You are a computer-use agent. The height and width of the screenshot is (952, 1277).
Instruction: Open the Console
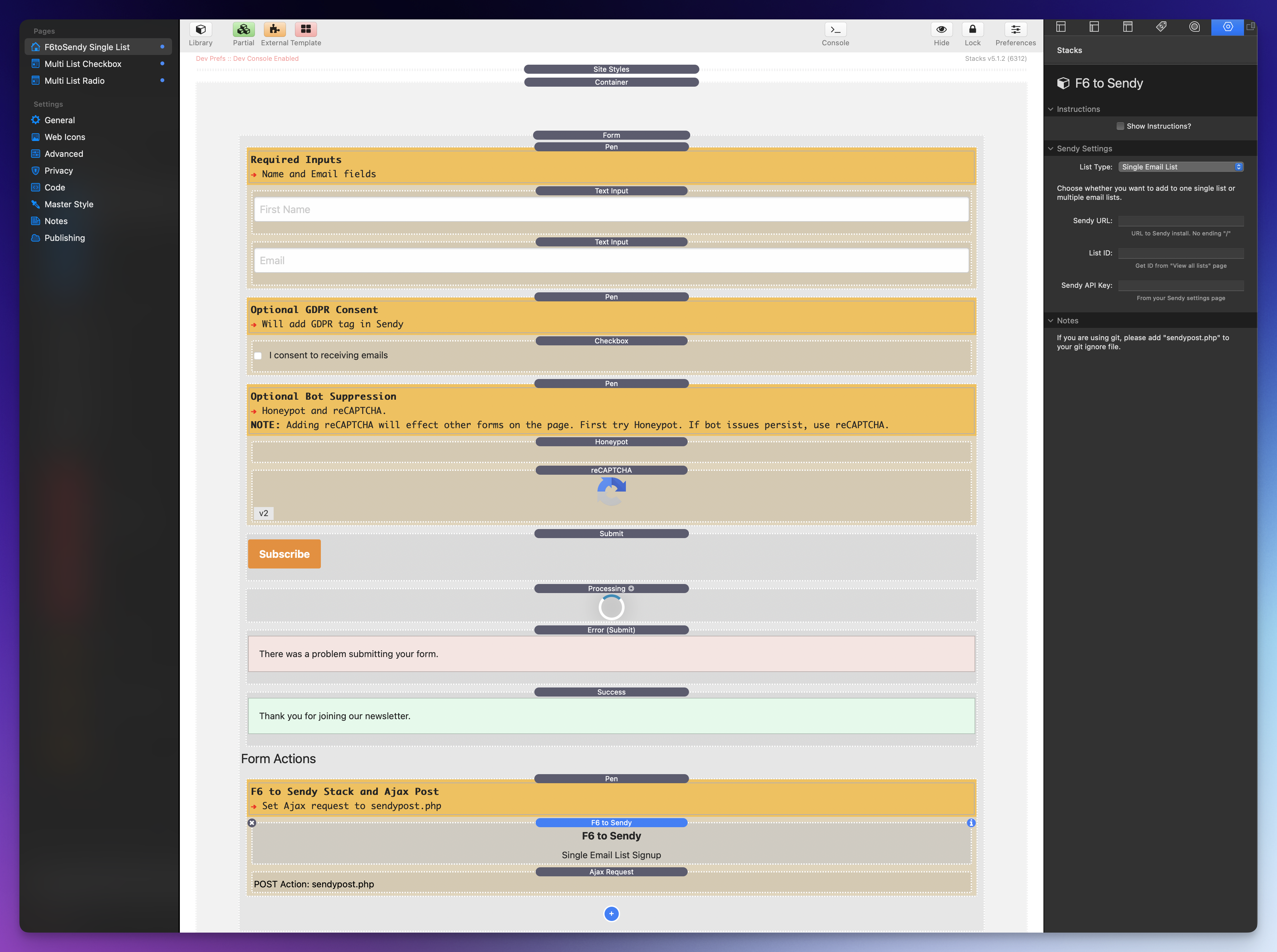pos(835,29)
